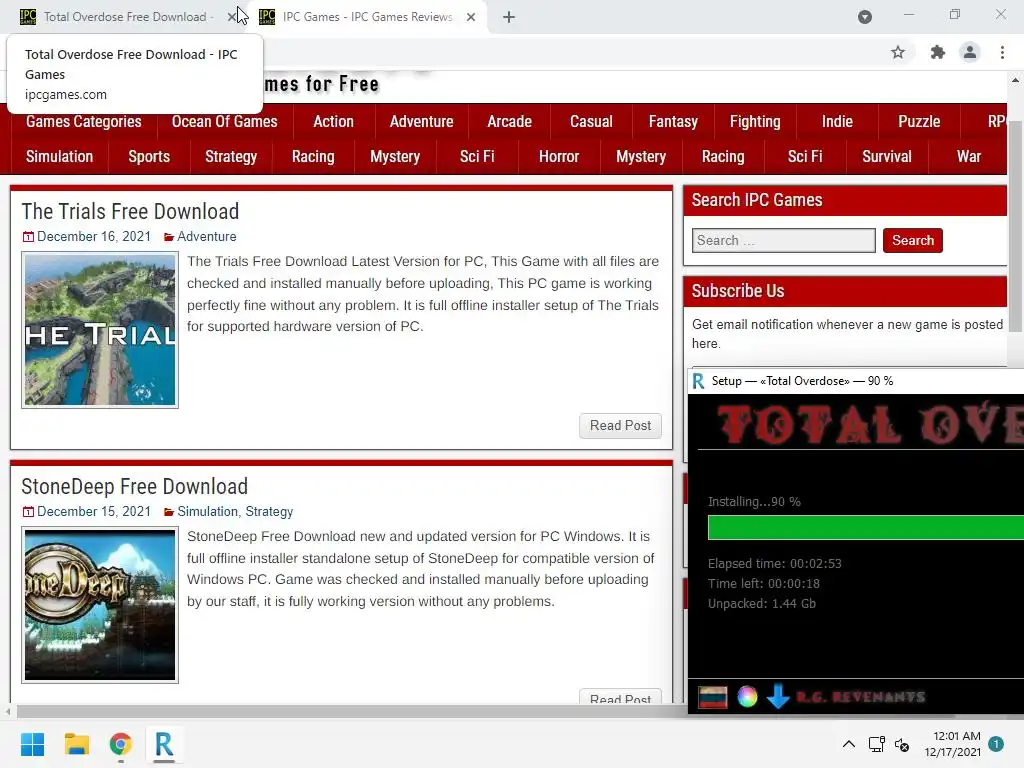Open File Explorer from the taskbar
Viewport: 1024px width, 768px height.
coord(76,744)
